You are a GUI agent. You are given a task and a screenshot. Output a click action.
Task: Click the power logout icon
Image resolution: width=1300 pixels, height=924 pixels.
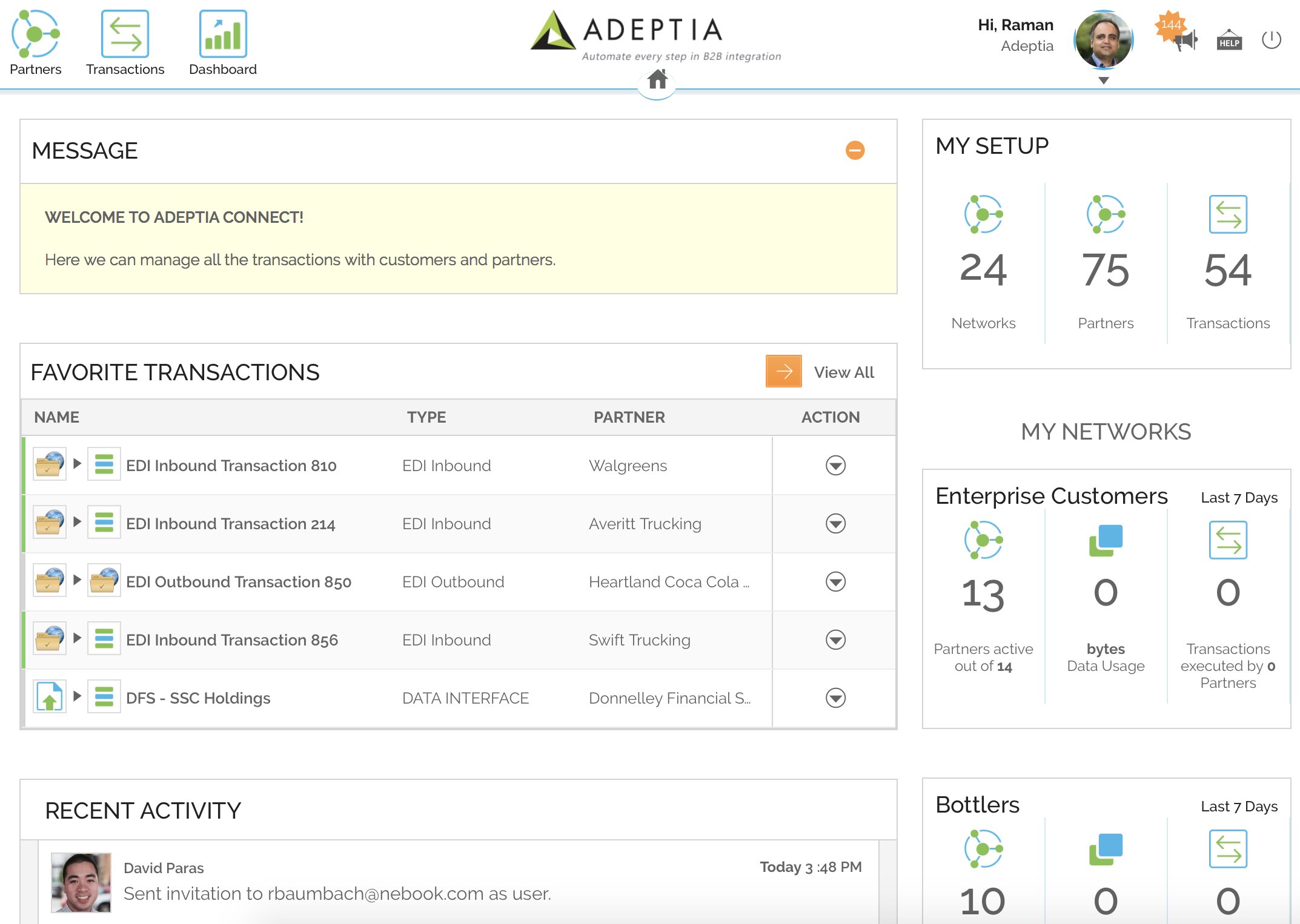(1271, 40)
